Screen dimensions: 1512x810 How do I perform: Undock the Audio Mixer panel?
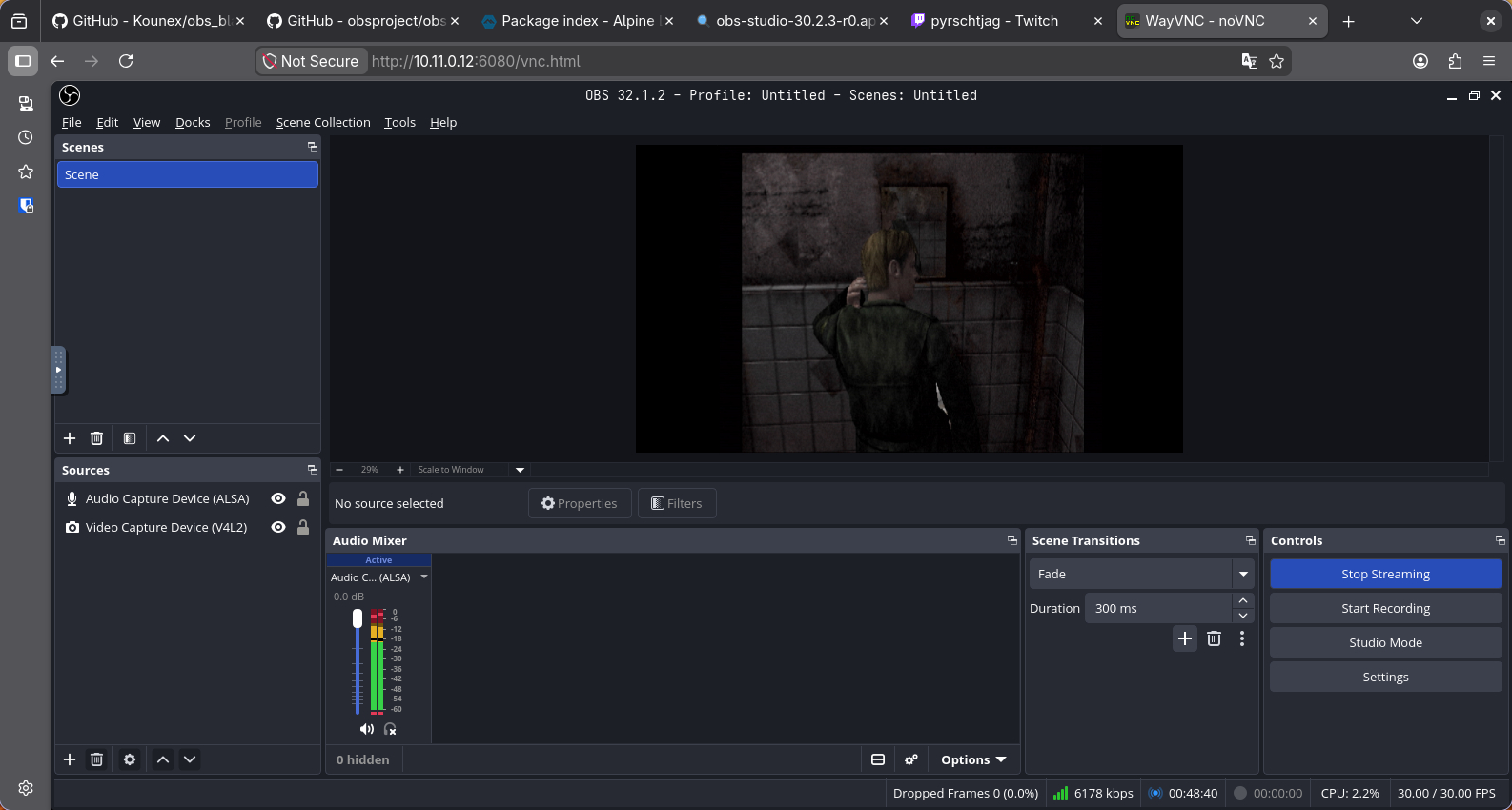tap(1012, 540)
